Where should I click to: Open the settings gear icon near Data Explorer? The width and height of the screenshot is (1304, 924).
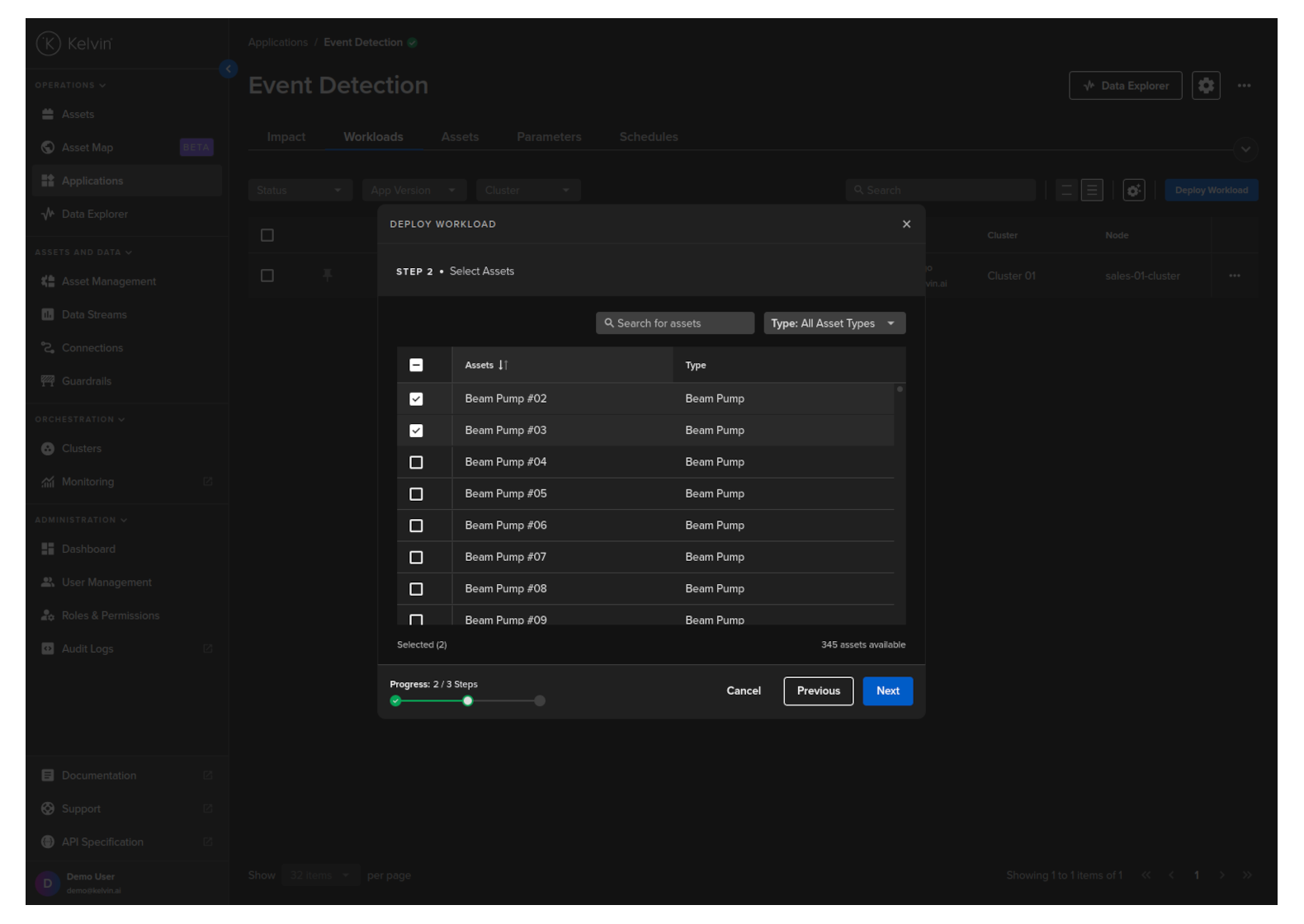[x=1205, y=86]
